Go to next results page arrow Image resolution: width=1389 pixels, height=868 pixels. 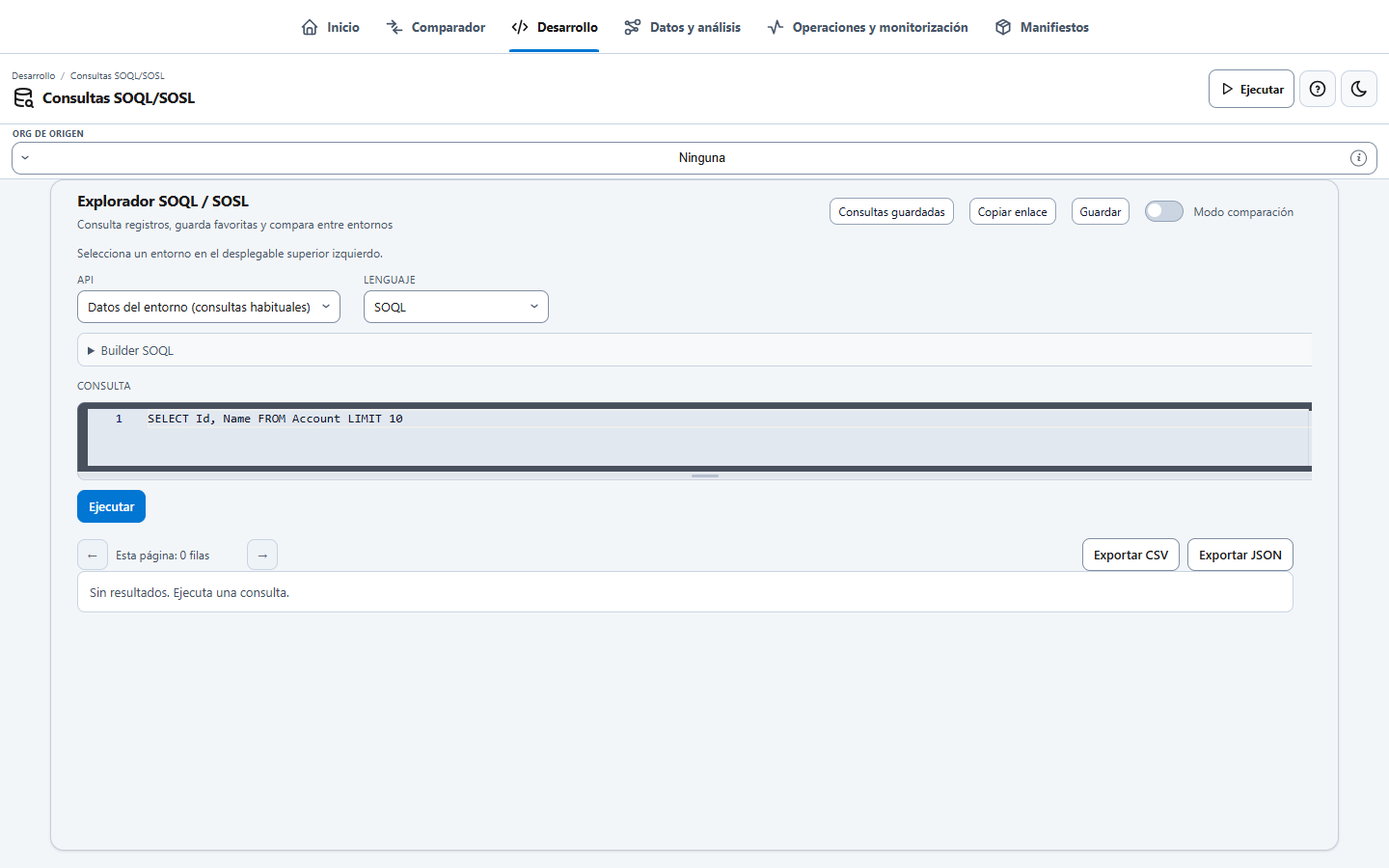[262, 555]
